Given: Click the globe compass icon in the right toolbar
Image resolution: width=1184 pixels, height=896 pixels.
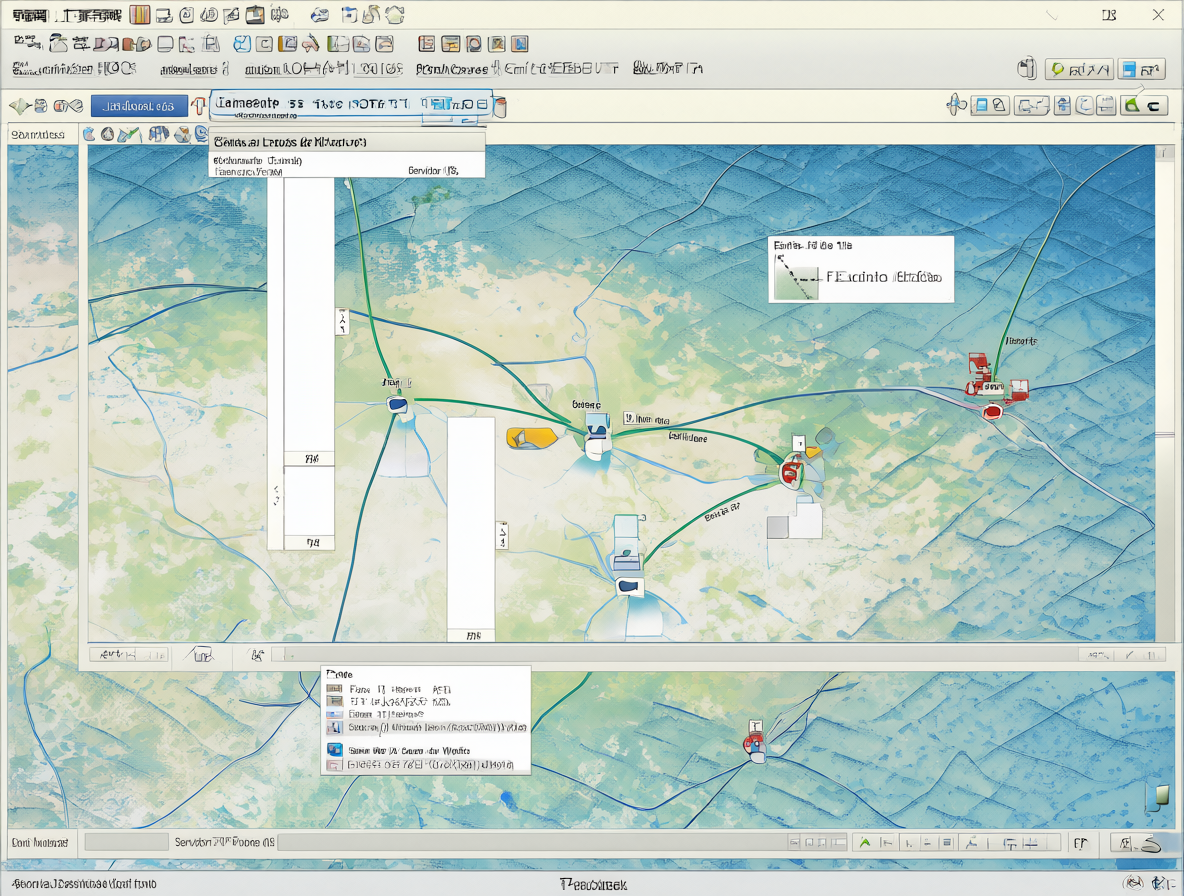Looking at the screenshot, I should (x=956, y=105).
